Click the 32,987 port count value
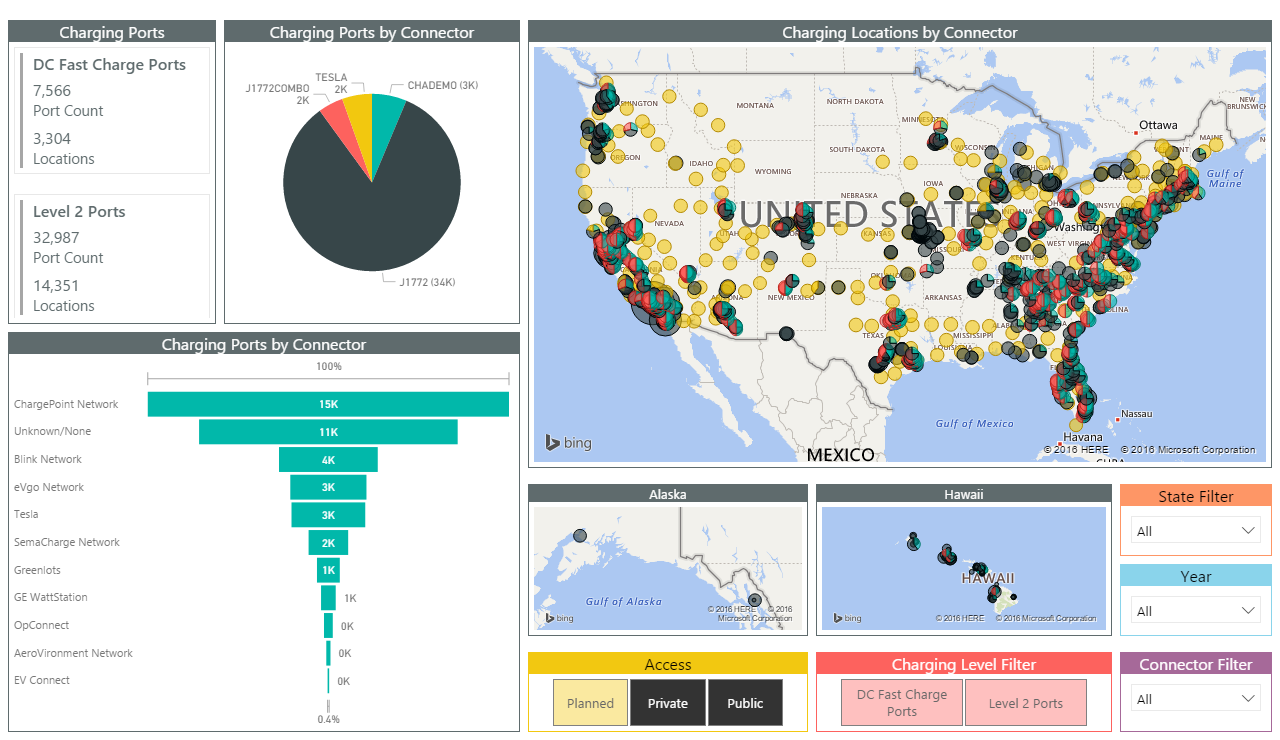The image size is (1280, 740). click(x=56, y=238)
